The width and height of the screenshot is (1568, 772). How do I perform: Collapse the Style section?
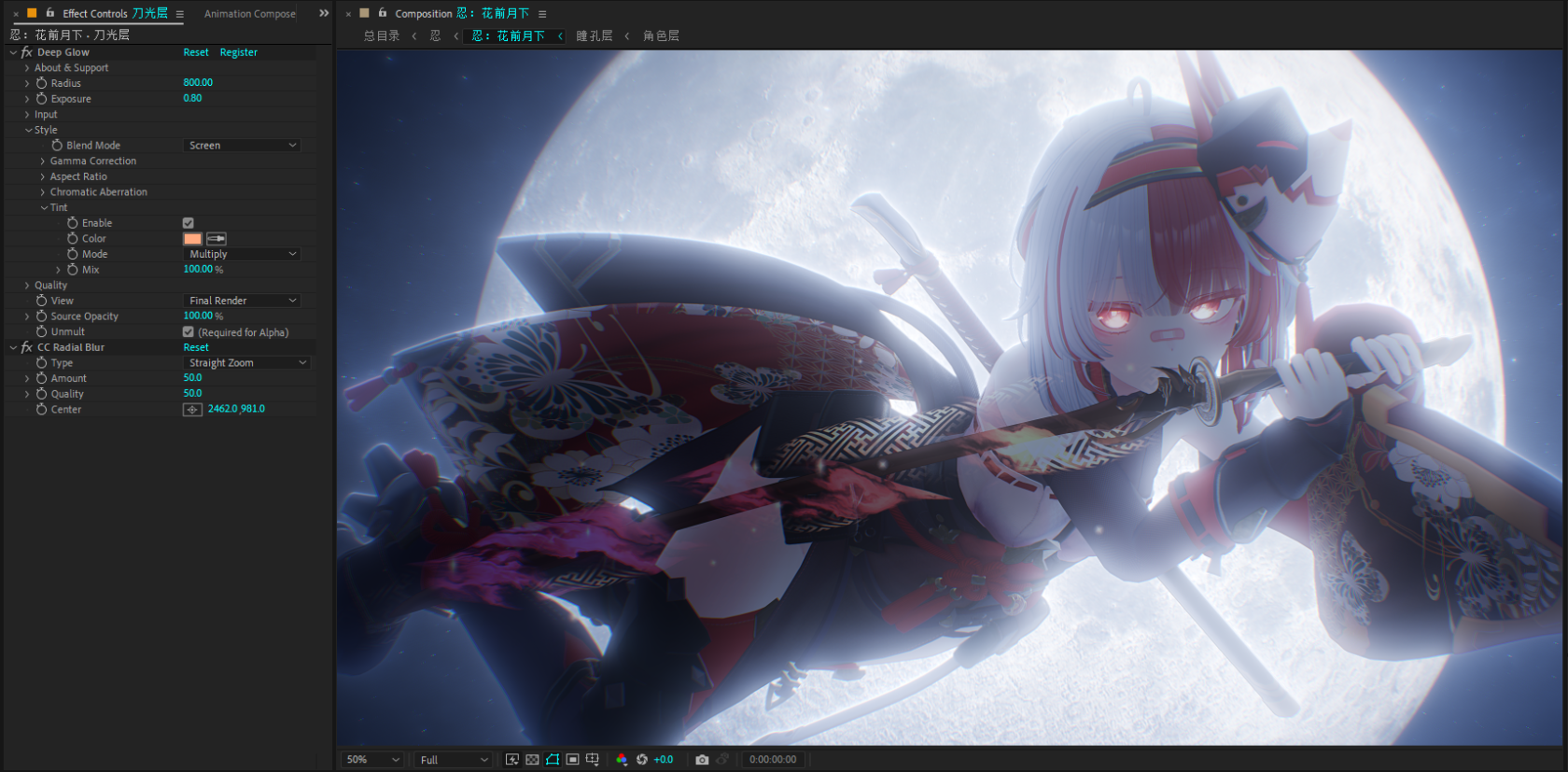tap(29, 130)
